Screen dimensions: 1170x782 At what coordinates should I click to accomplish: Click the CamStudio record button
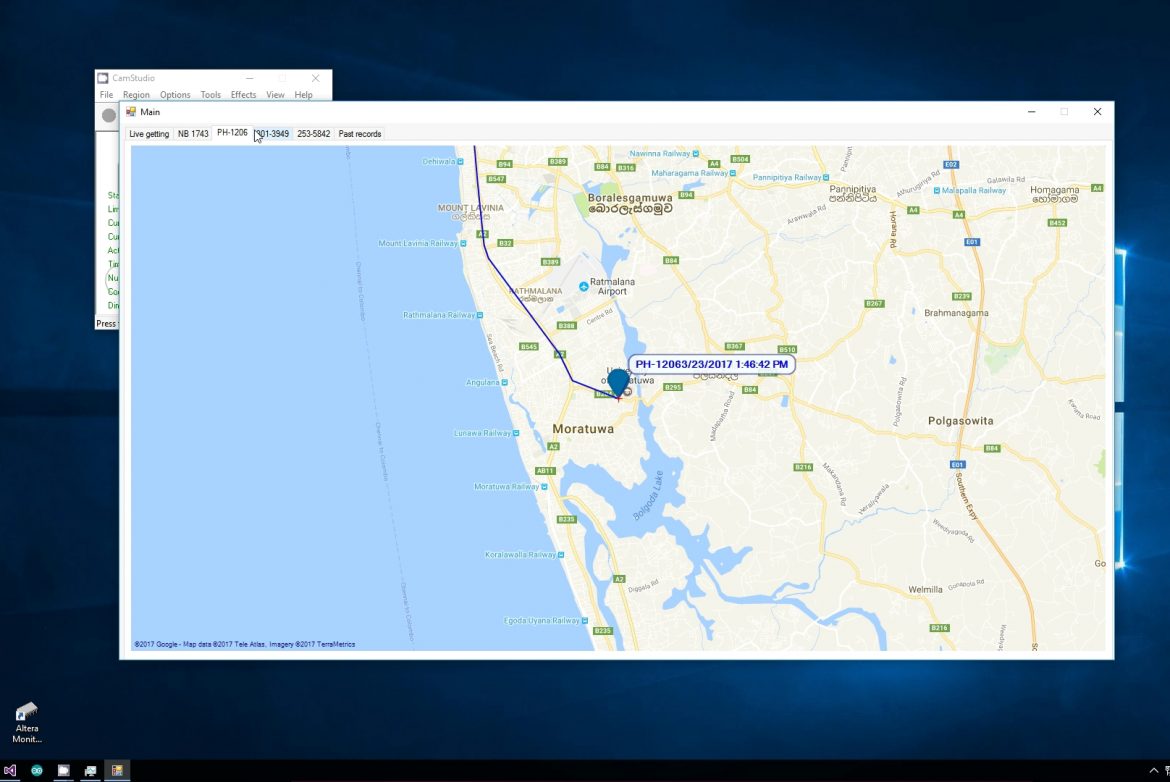(109, 116)
